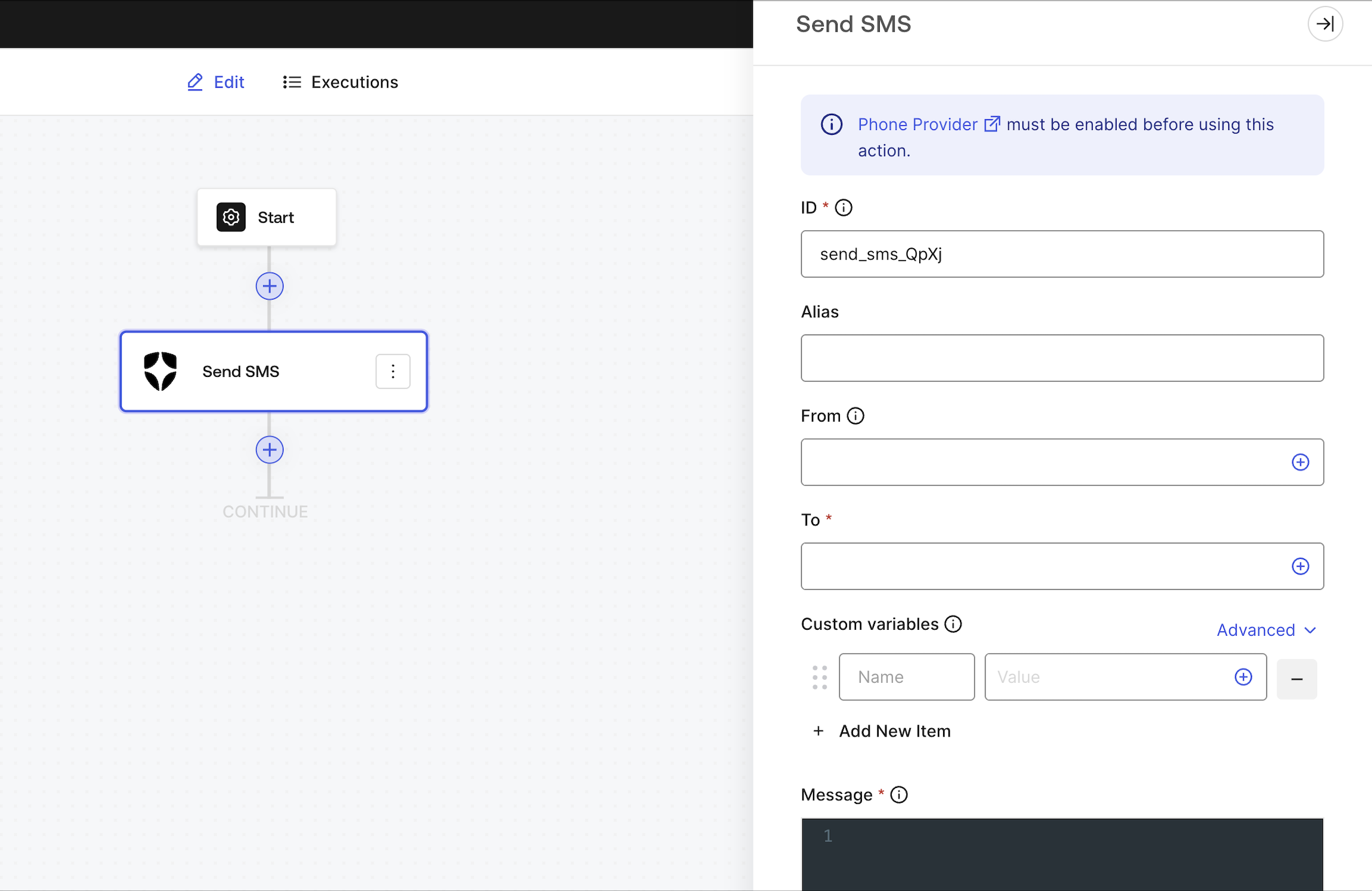This screenshot has height=891, width=1372.
Task: Click Add New Item
Action: click(x=882, y=731)
